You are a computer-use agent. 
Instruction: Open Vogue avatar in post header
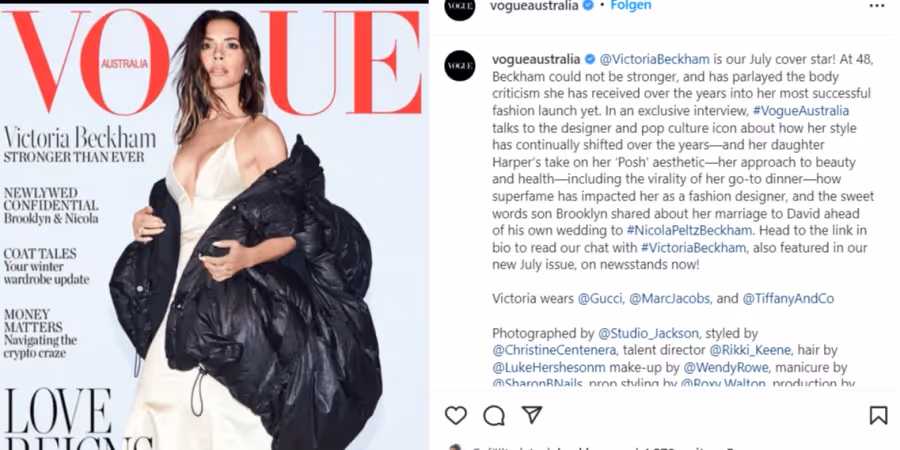pos(460,6)
